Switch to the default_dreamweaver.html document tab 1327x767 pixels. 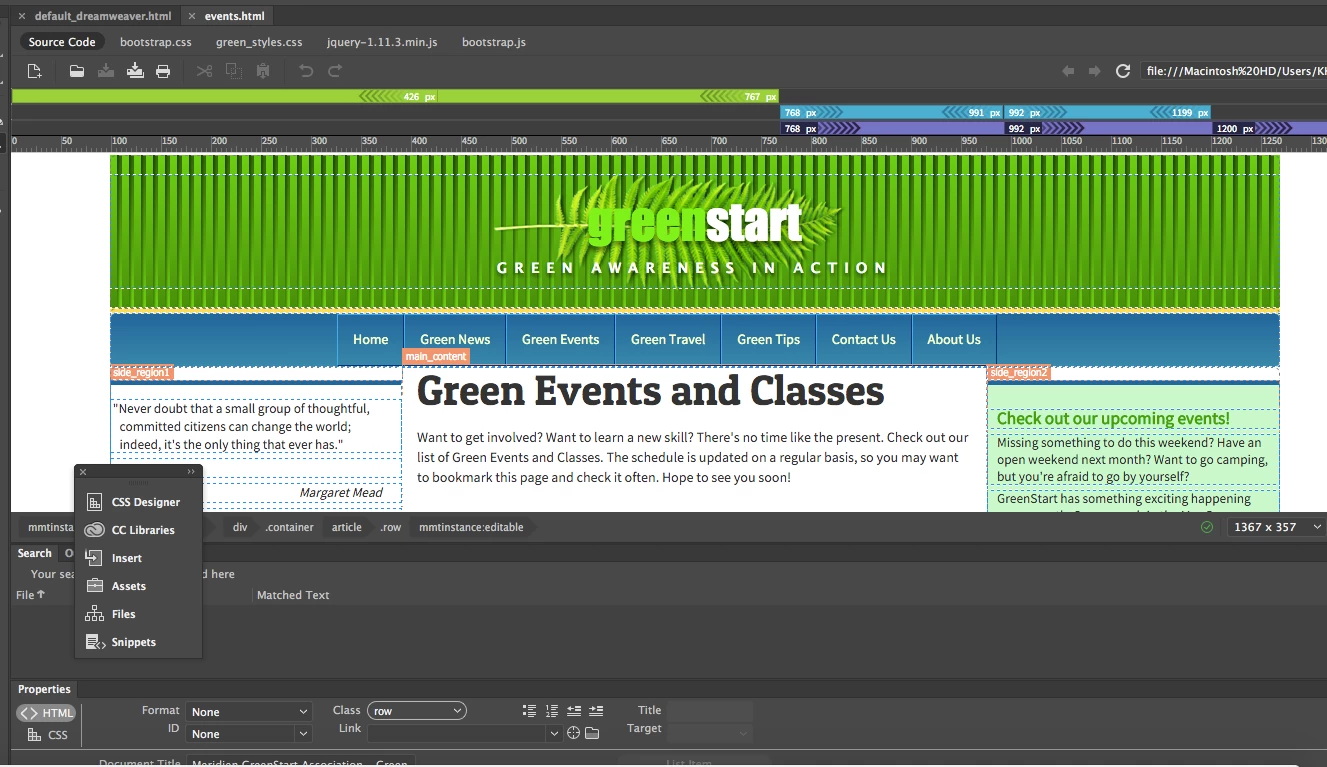click(102, 16)
